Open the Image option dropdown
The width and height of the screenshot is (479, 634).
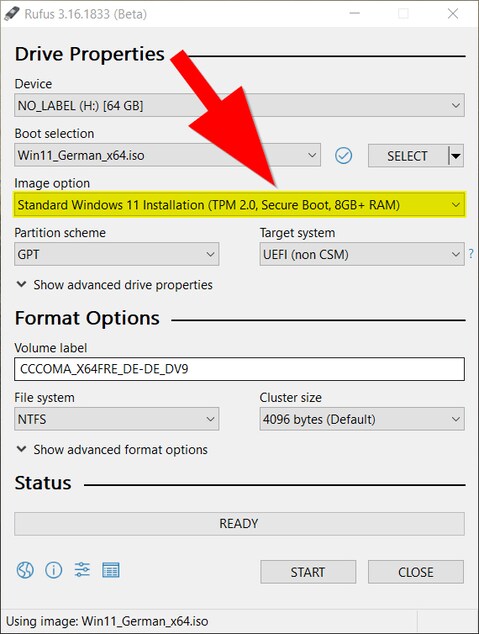point(239,205)
